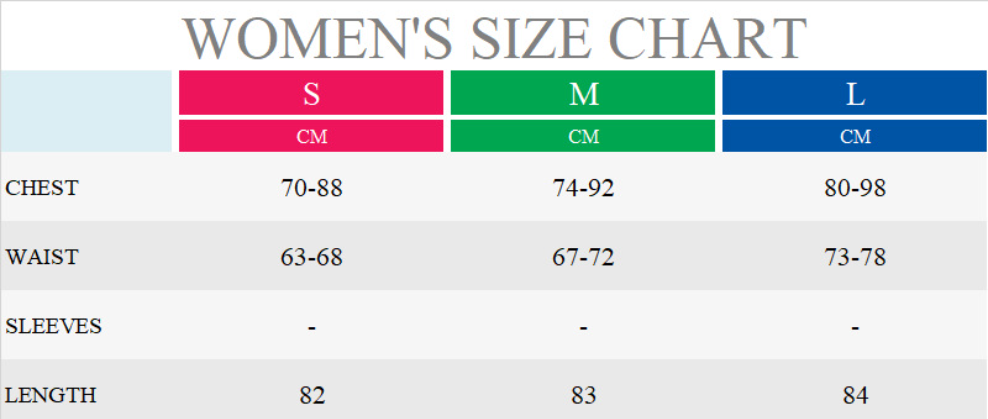Click the CM unit under size L
This screenshot has width=988, height=419.
855,137
